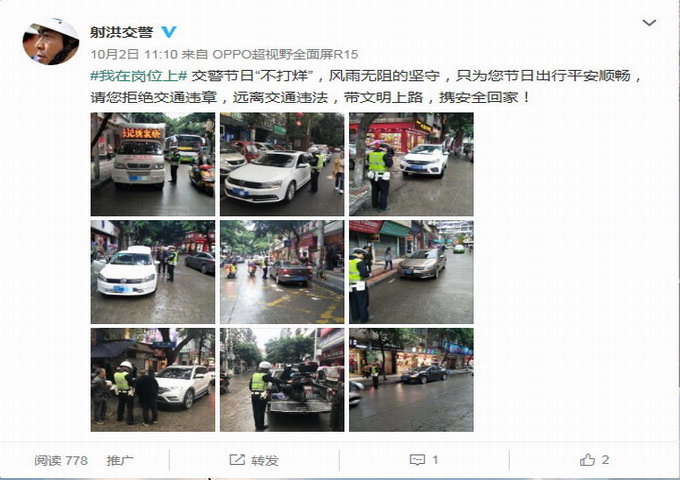
Task: Open the OPPO超视野全面屏R15 source link
Action: [285, 54]
